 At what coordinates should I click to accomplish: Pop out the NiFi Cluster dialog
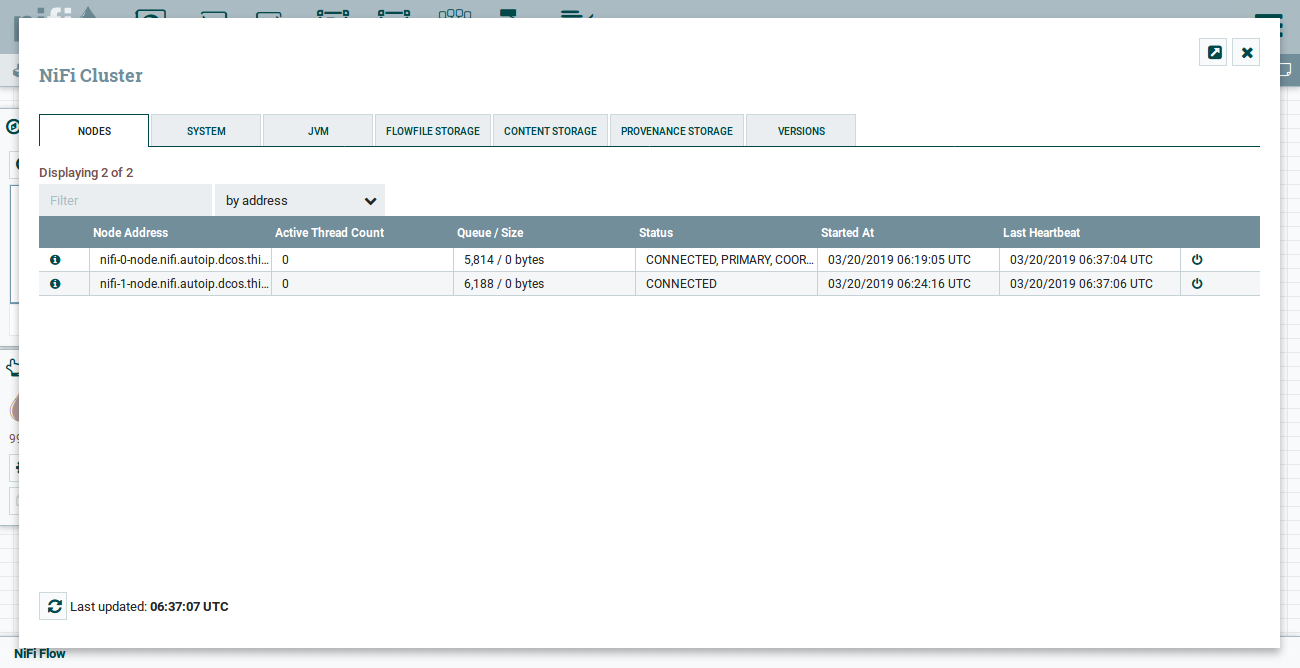(x=1214, y=52)
